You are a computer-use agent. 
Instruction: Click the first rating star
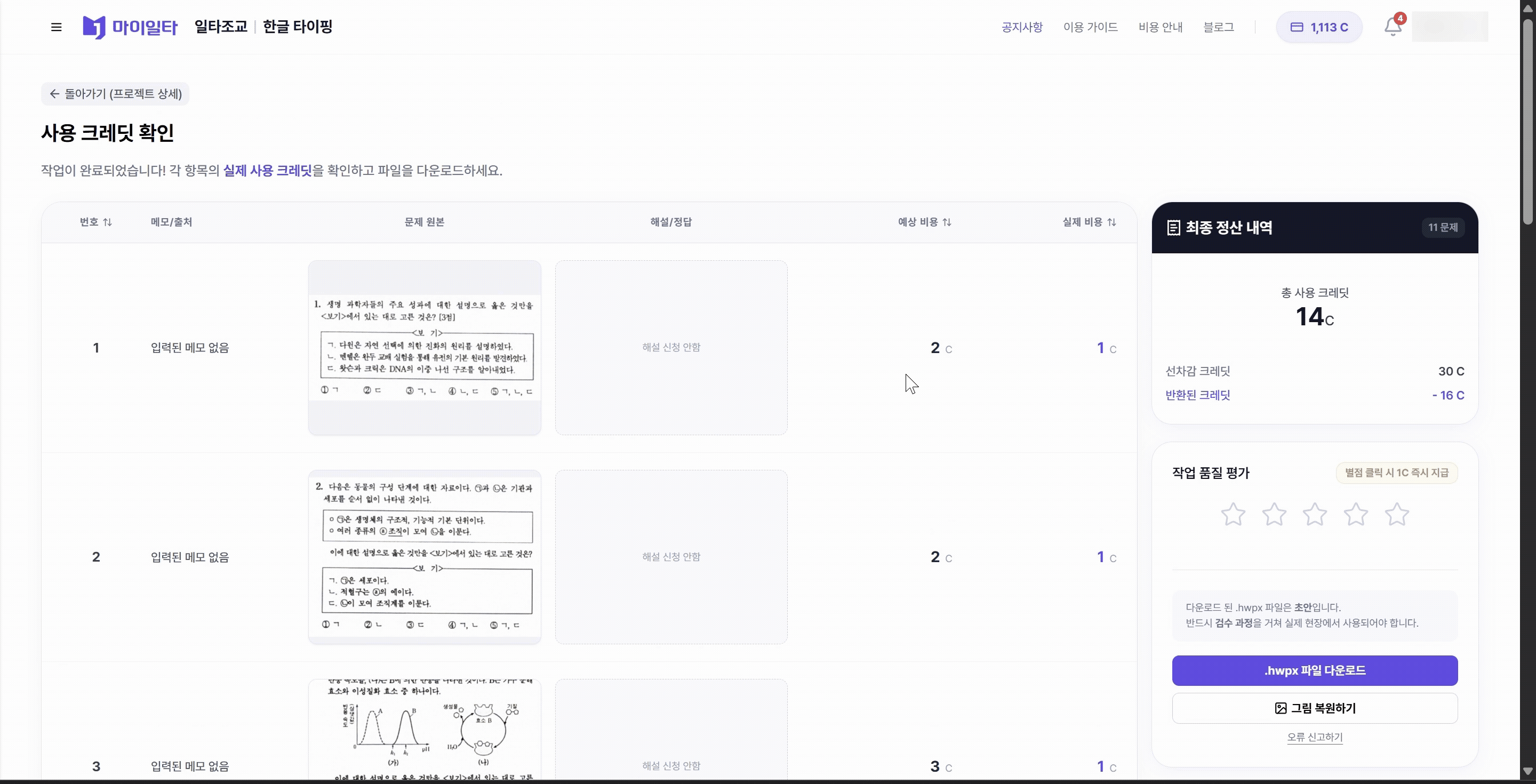[x=1233, y=515]
